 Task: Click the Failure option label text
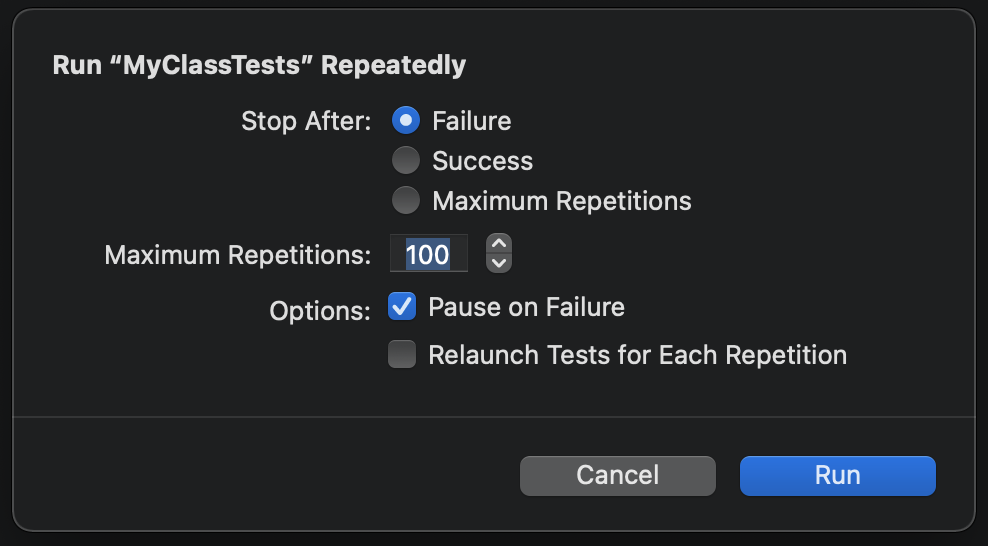(x=471, y=121)
